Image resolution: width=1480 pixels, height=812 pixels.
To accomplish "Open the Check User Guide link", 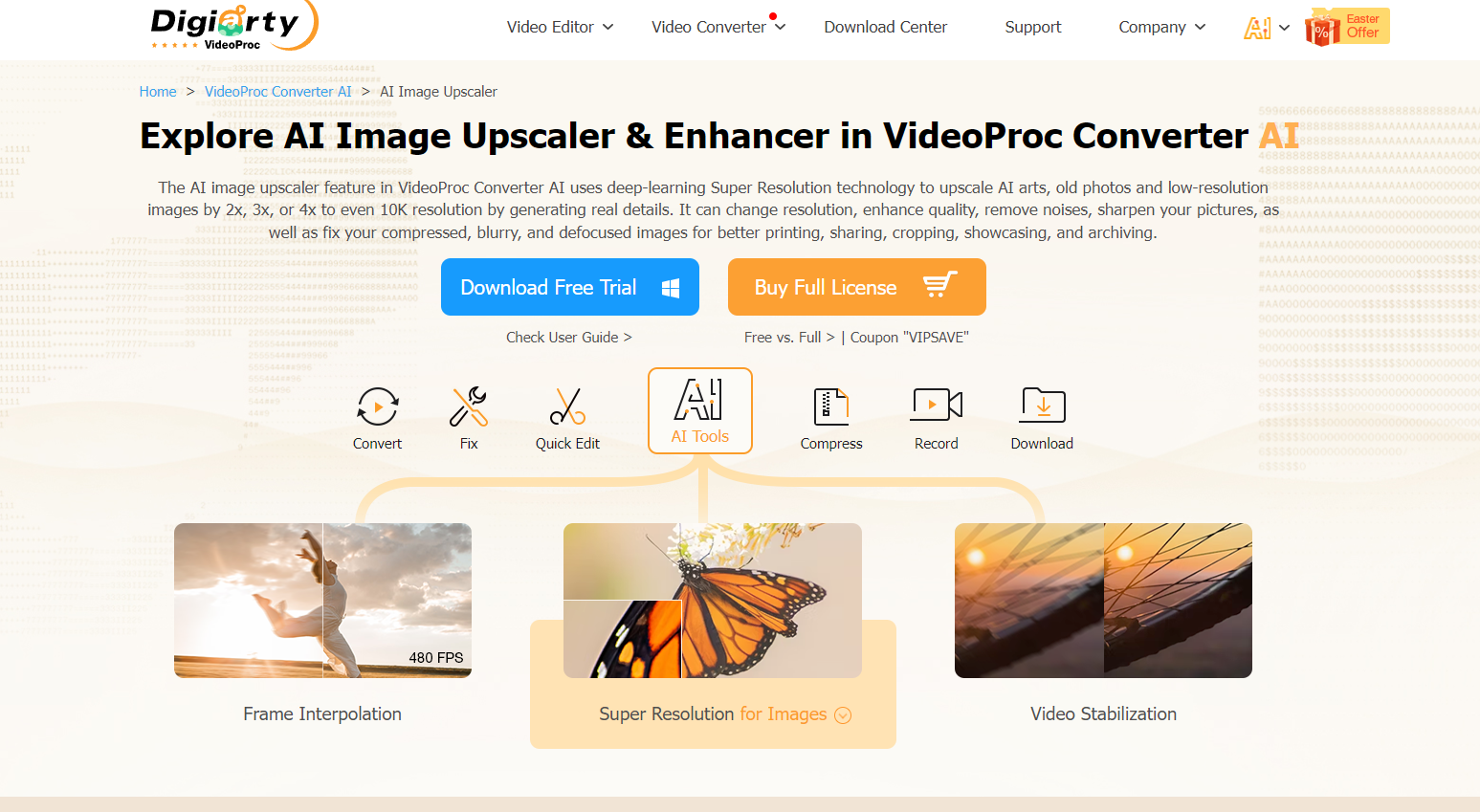I will pyautogui.click(x=568, y=337).
